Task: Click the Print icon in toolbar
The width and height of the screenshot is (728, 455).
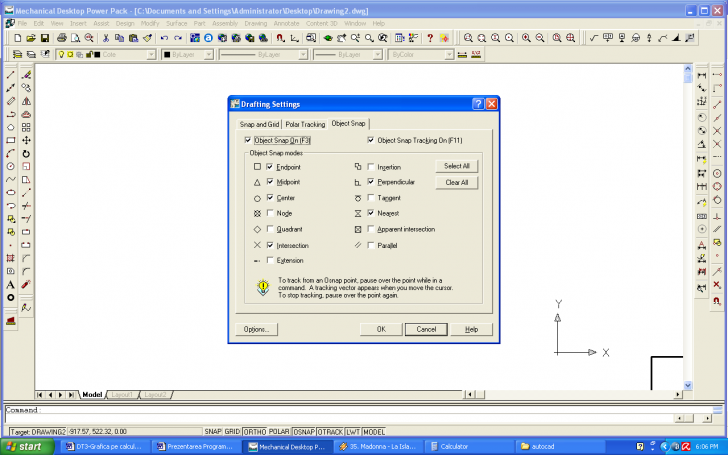Action: [61, 38]
